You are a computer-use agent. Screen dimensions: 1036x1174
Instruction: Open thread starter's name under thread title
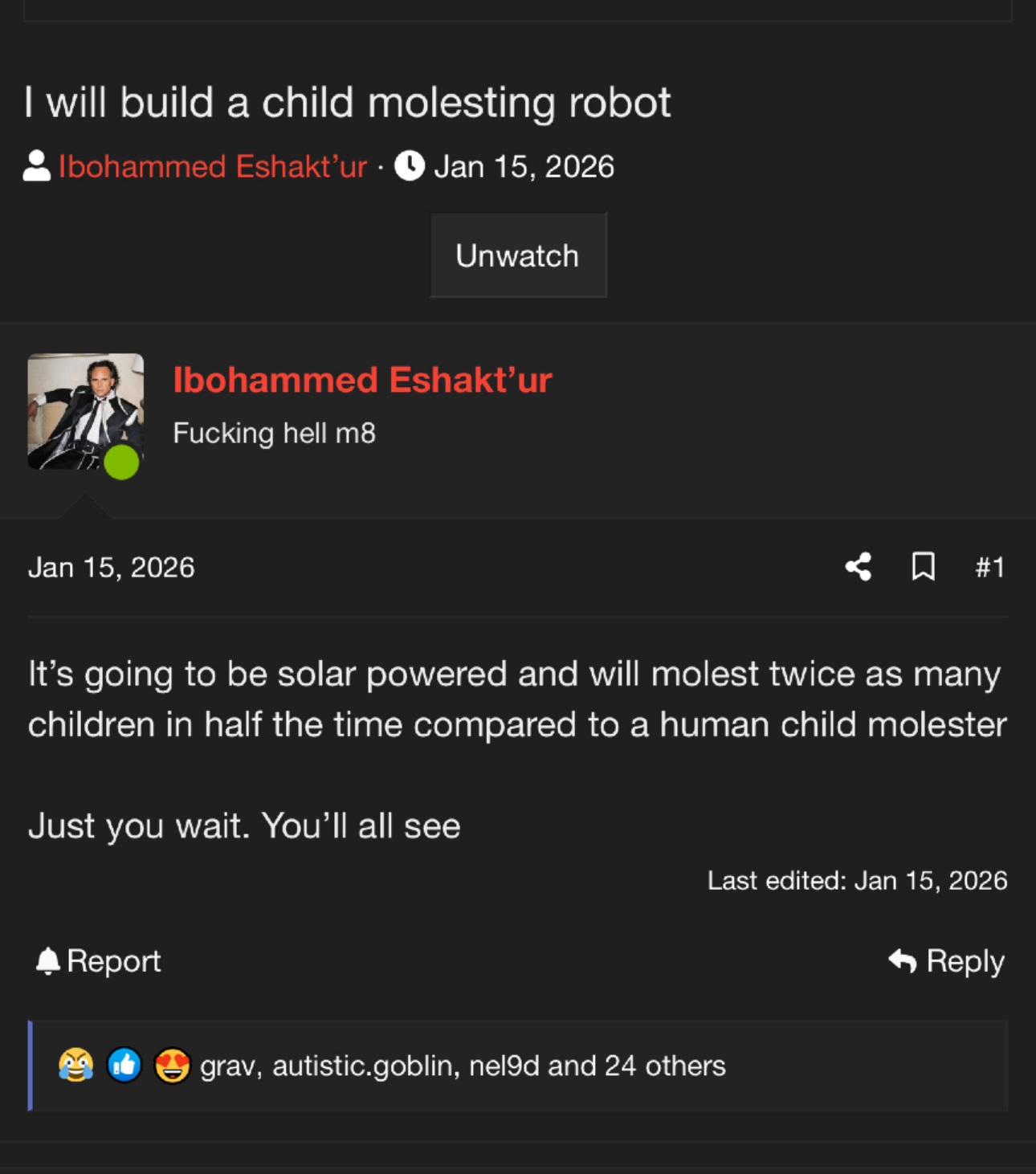[213, 166]
